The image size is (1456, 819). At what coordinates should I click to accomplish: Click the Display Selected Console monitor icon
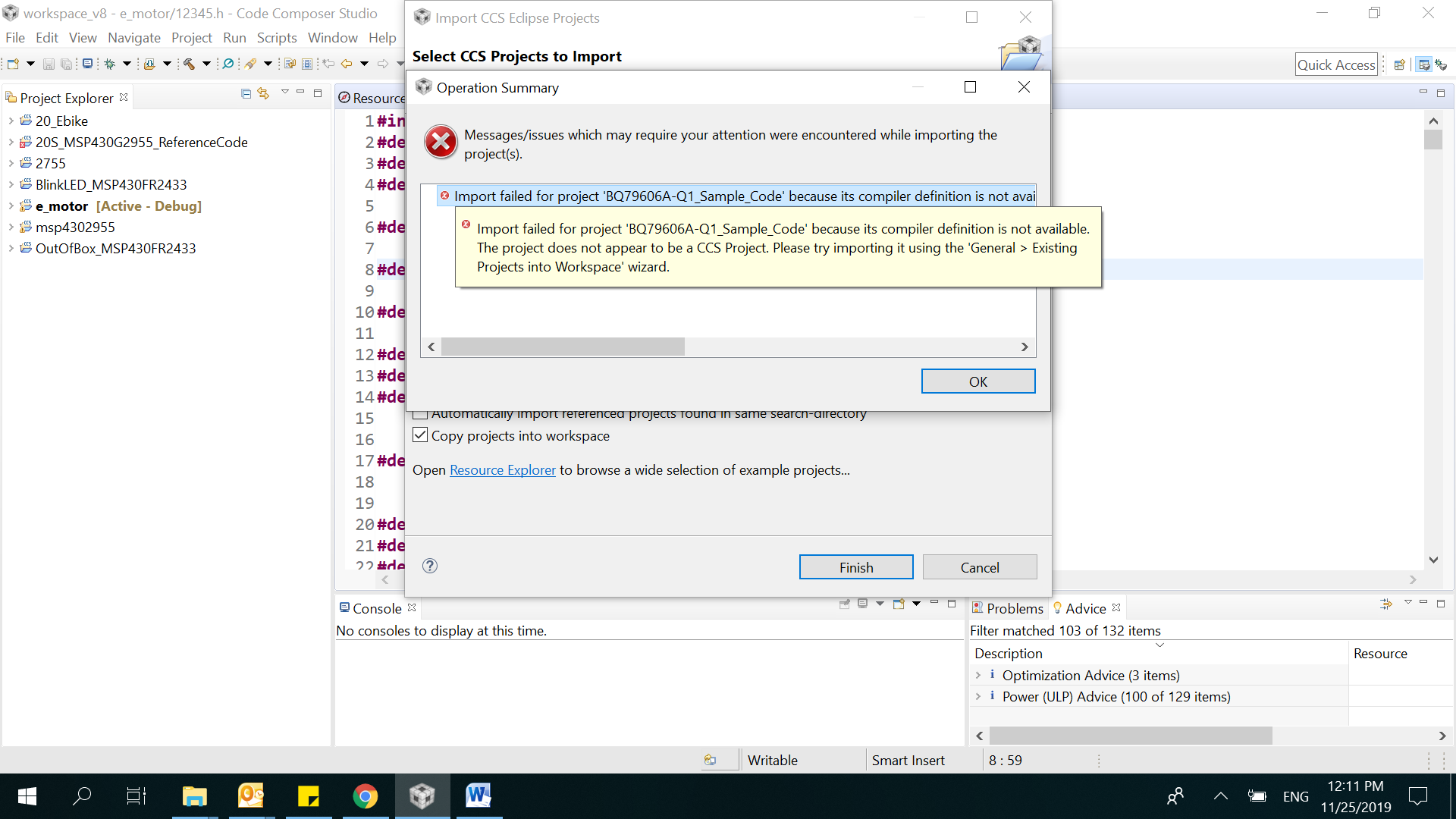click(x=862, y=604)
